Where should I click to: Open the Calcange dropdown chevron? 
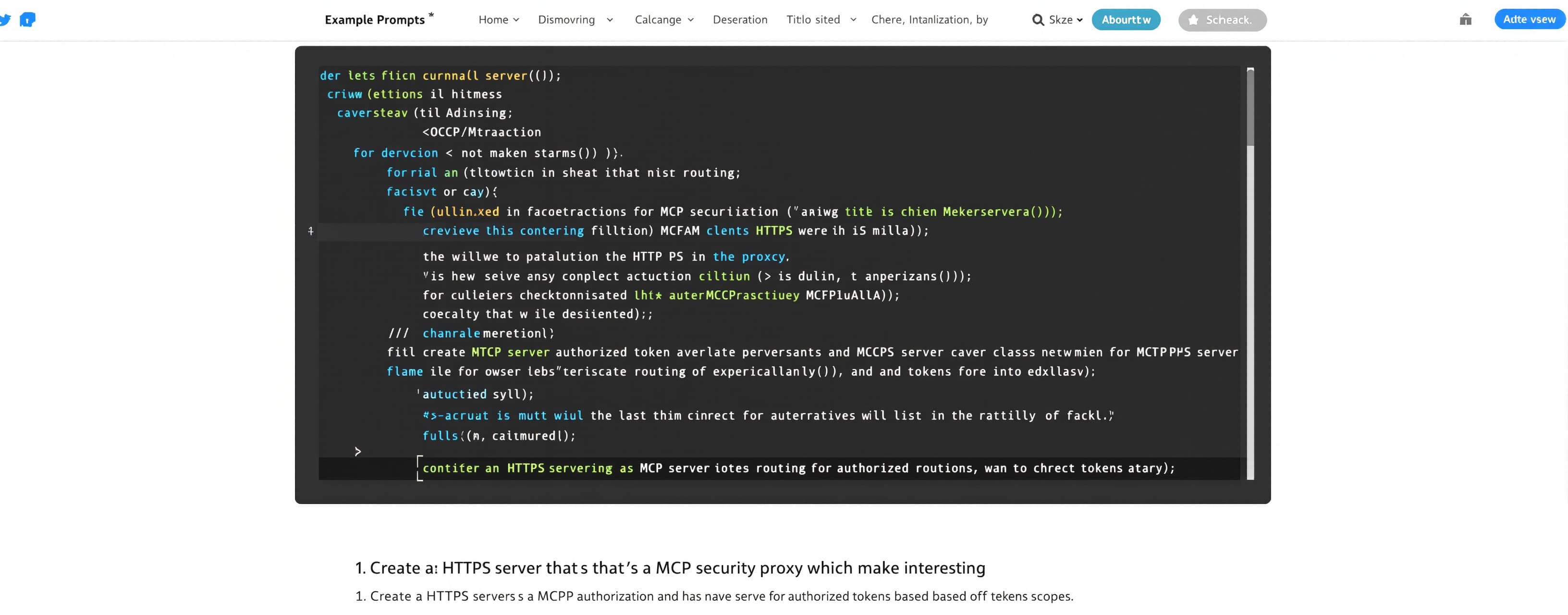(x=690, y=20)
